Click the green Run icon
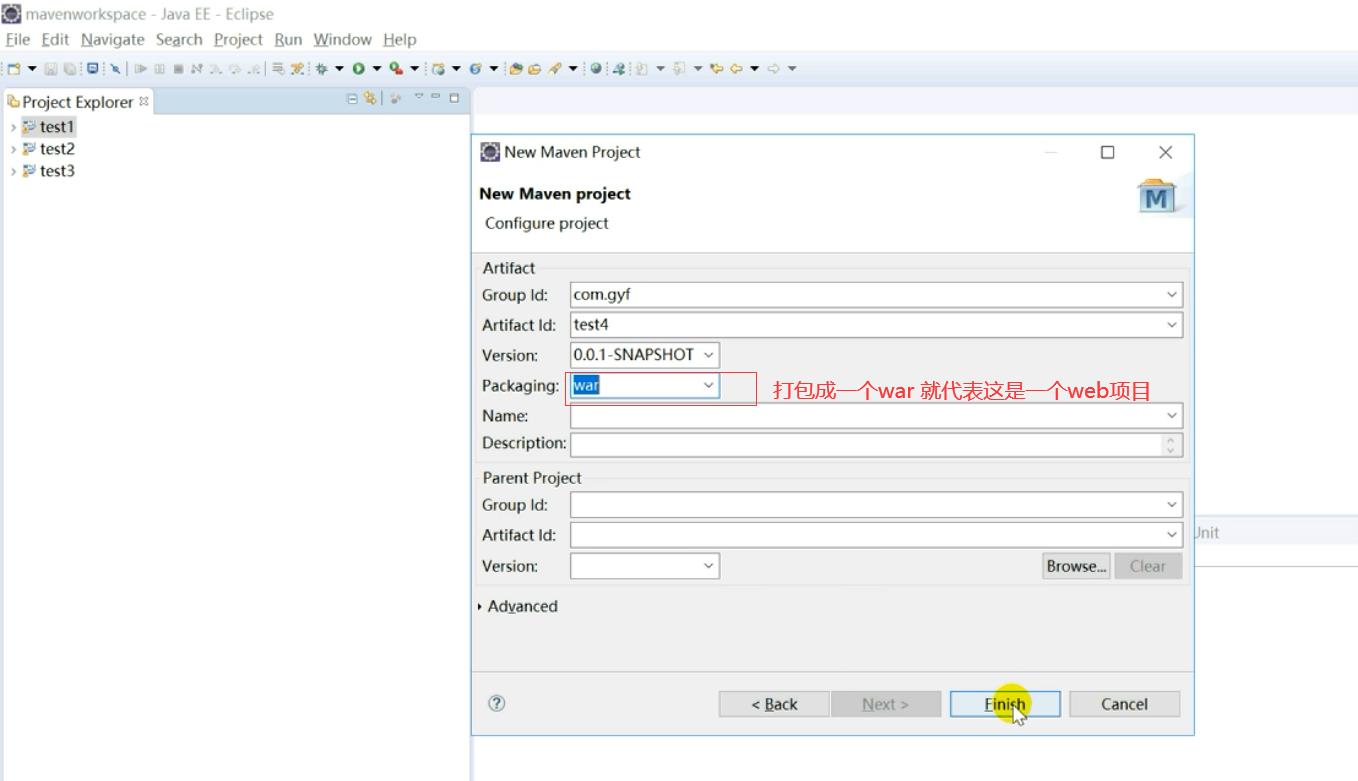Viewport: 1358px width, 781px height. [358, 69]
